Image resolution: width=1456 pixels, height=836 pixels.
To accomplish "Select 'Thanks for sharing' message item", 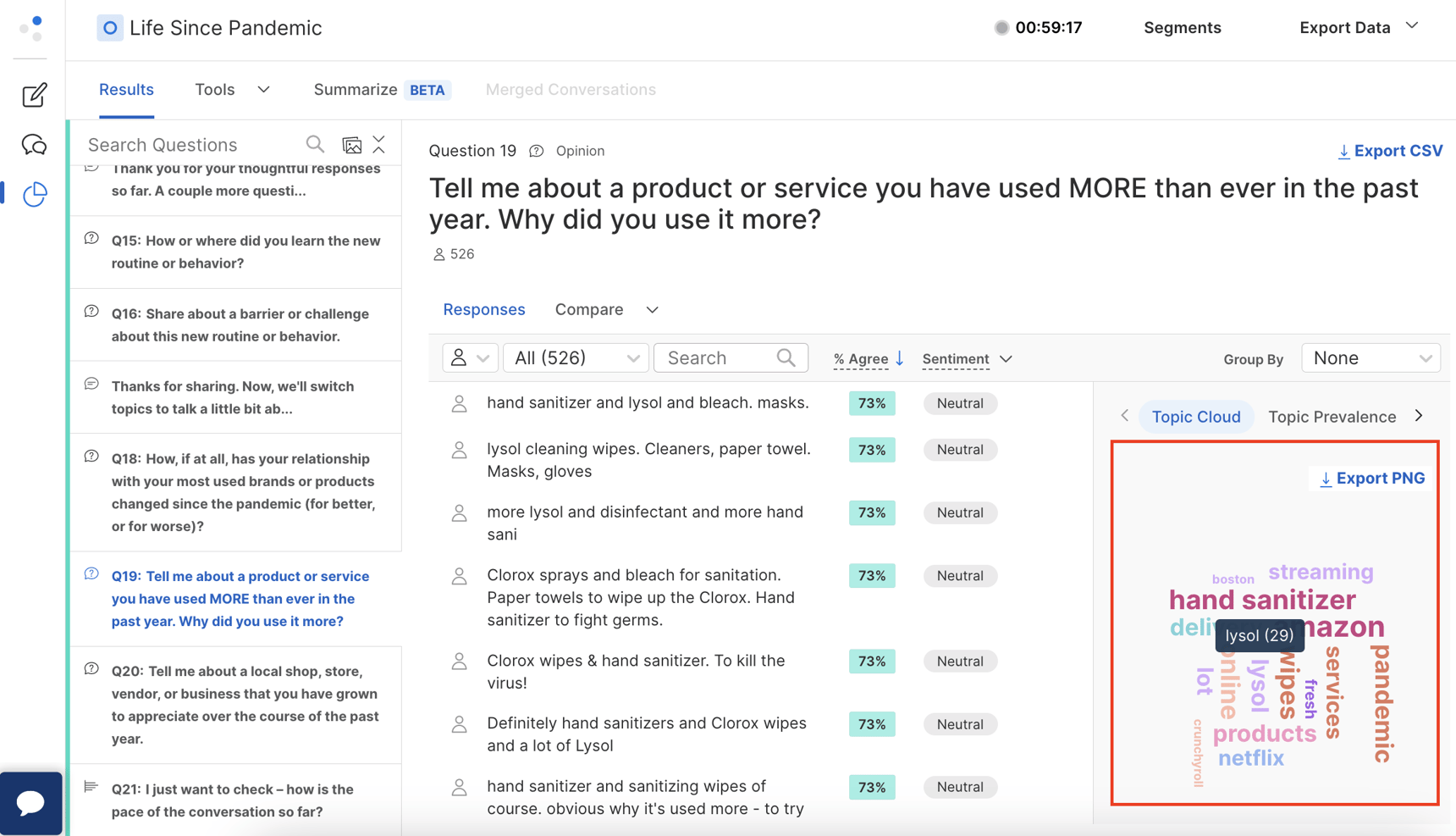I will [235, 397].
